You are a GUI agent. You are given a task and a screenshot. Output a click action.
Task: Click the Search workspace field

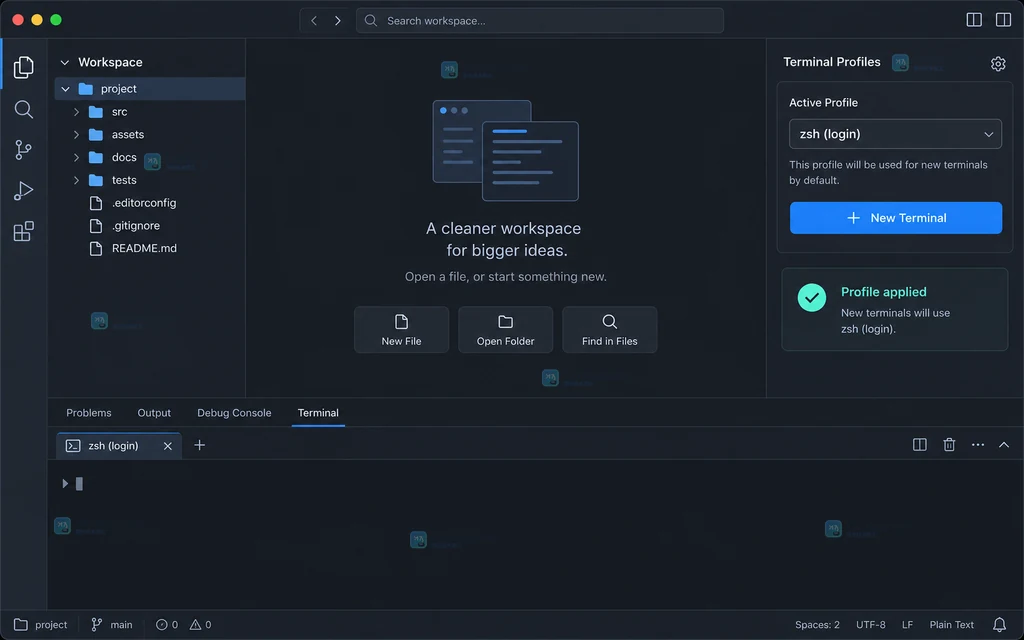539,20
